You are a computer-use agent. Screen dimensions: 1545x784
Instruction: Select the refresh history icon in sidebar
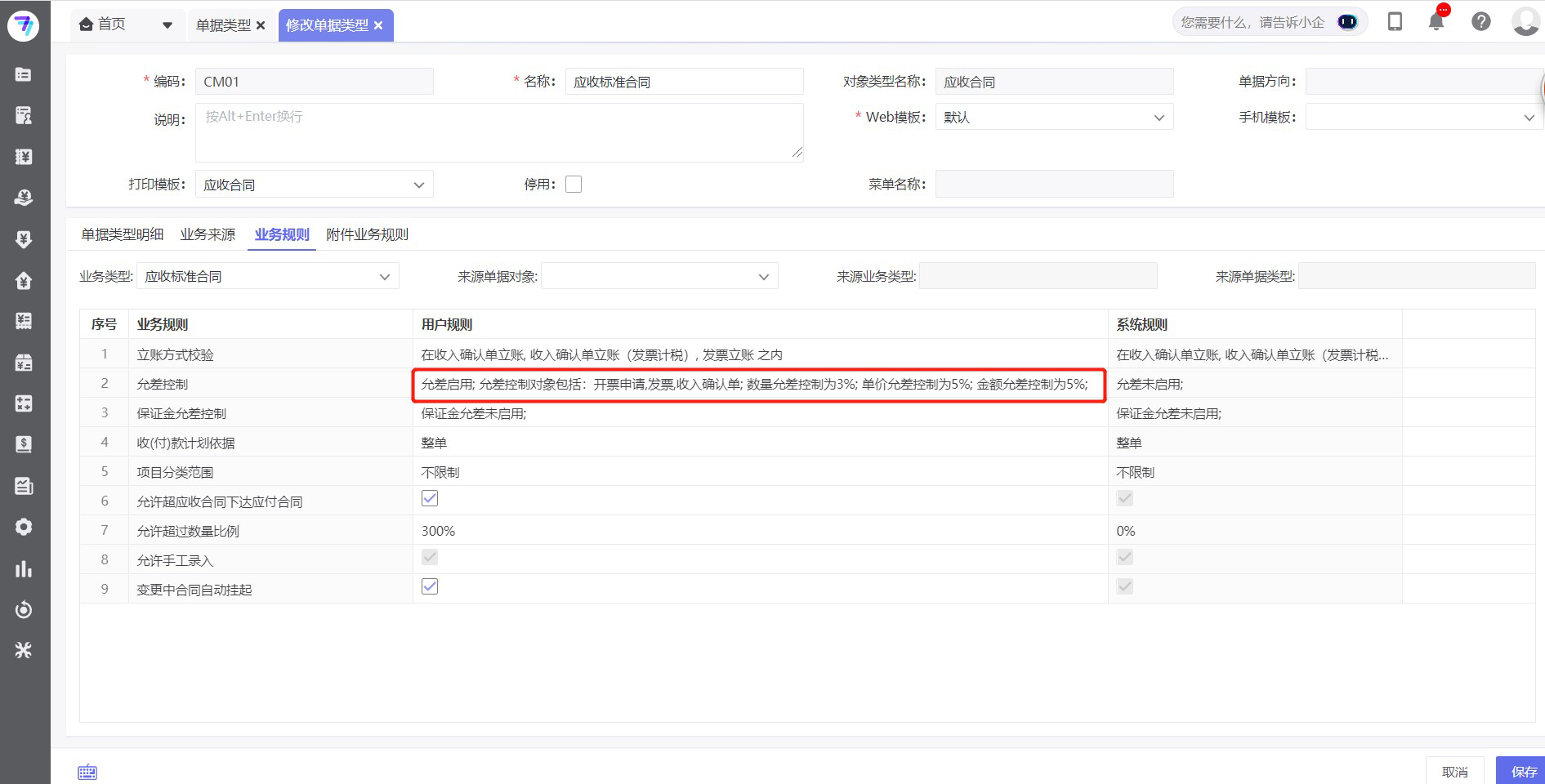coord(24,609)
